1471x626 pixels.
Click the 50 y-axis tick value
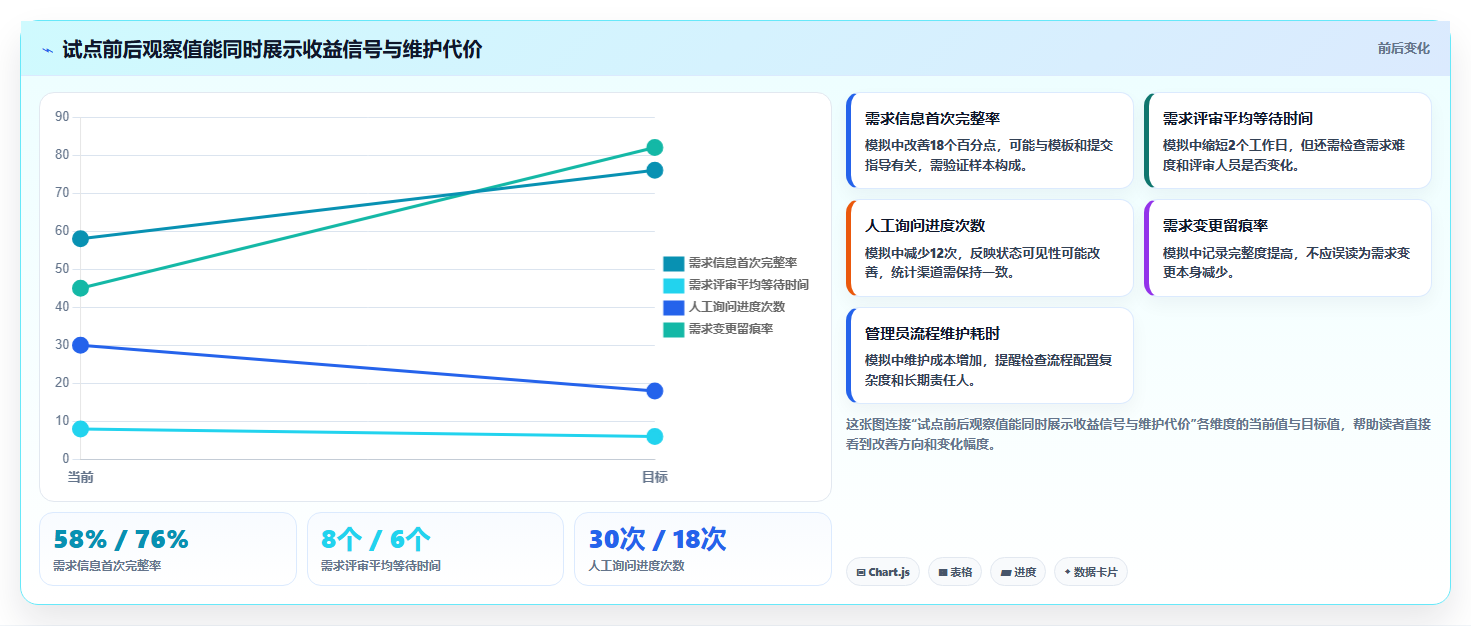coord(62,269)
